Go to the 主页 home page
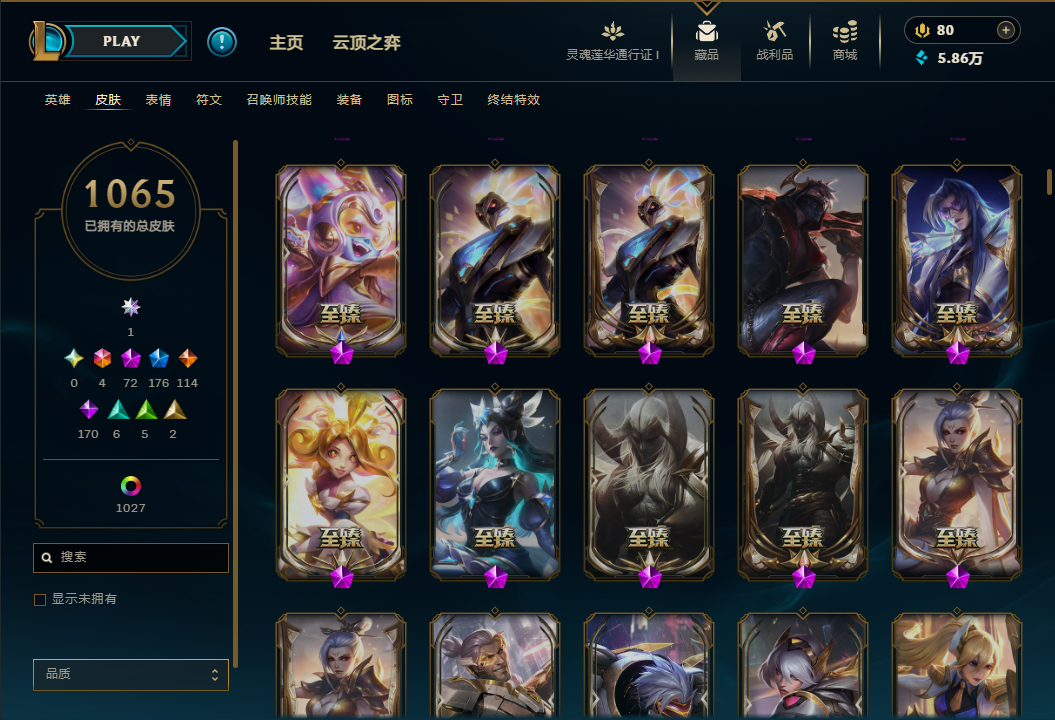Image resolution: width=1055 pixels, height=720 pixels. (286, 42)
